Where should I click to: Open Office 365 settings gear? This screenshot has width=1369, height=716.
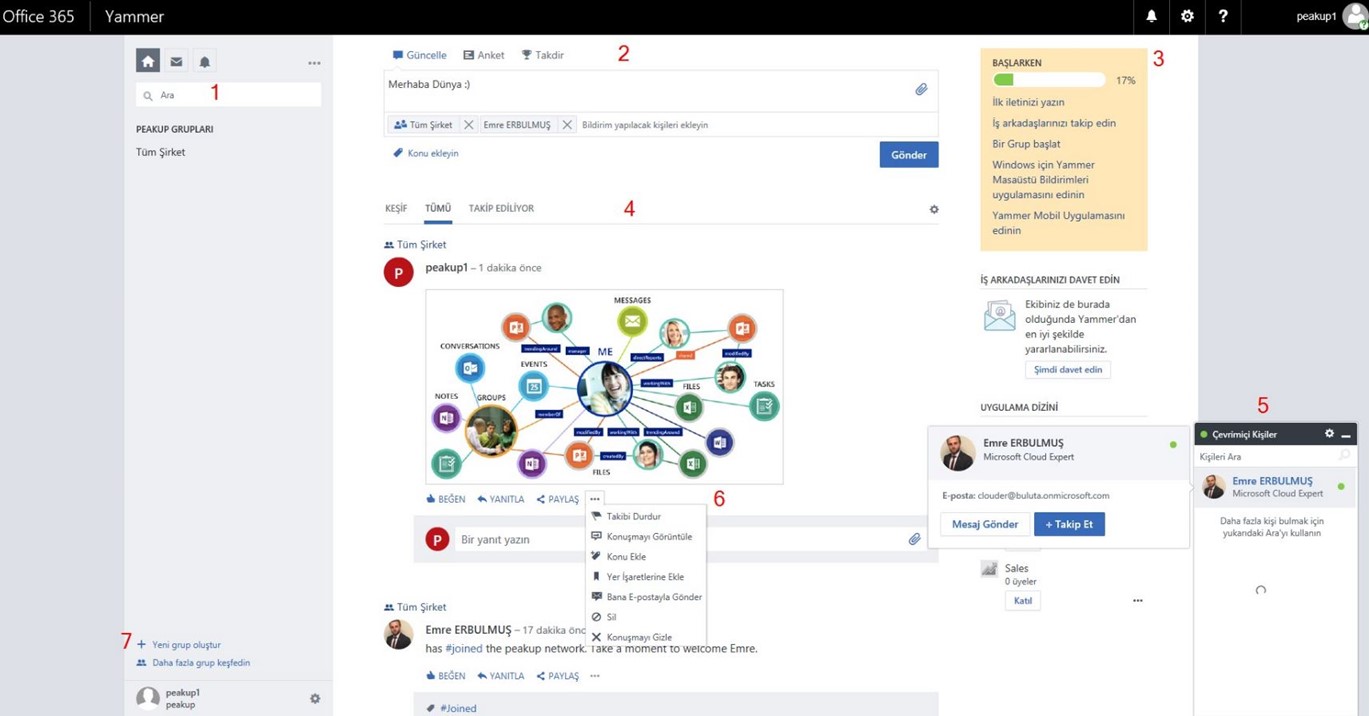(1187, 17)
